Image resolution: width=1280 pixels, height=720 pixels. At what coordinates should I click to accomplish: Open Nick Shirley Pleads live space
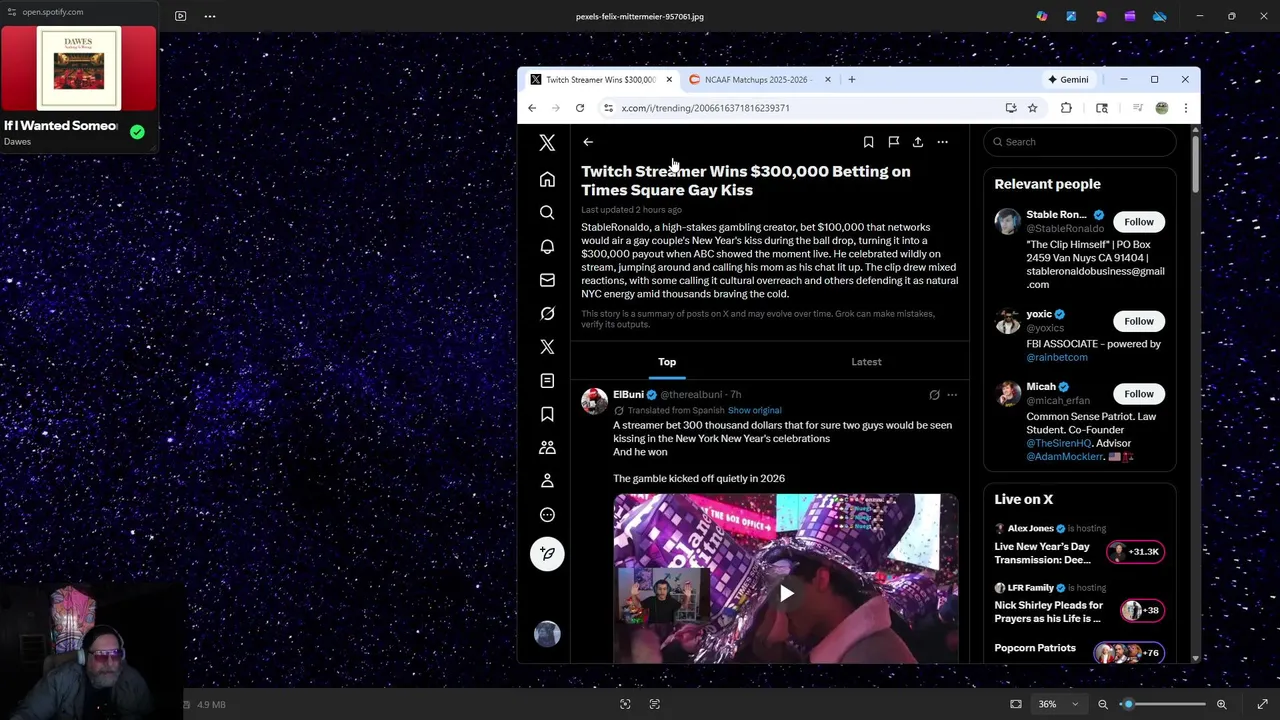1049,612
